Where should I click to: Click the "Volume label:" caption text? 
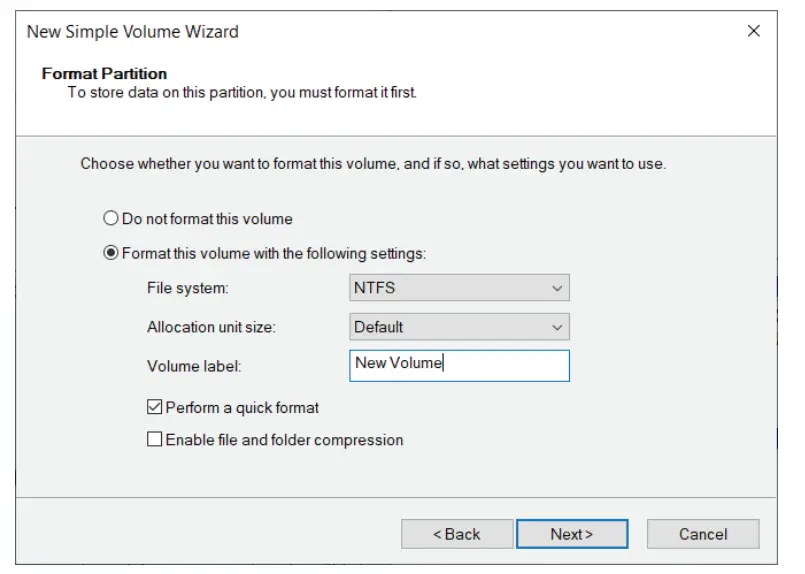point(194,366)
